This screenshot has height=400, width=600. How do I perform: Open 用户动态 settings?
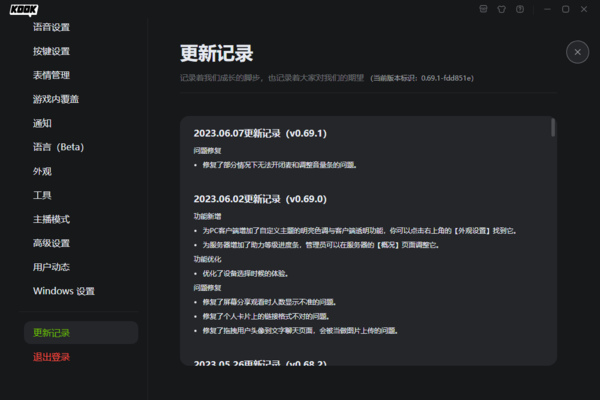(x=52, y=267)
